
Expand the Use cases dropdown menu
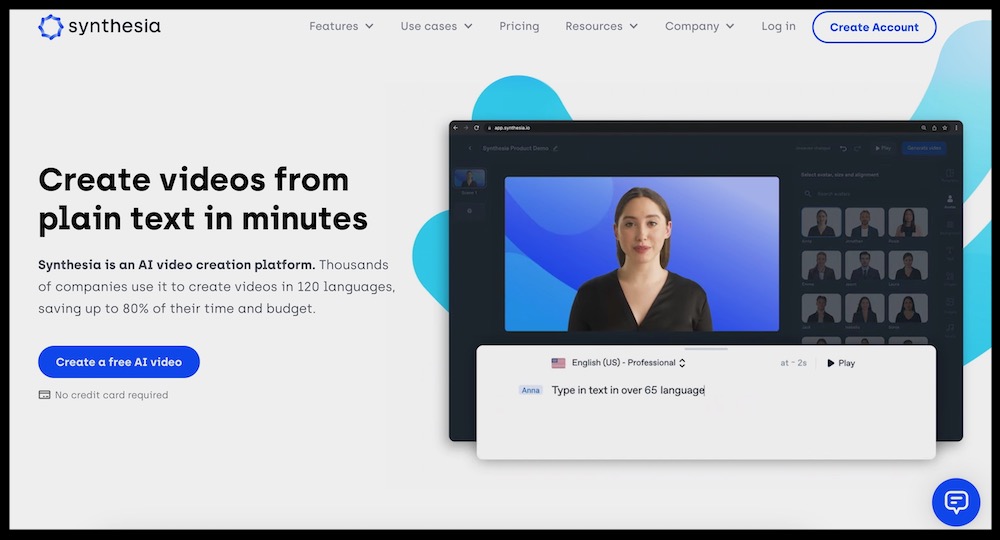point(436,26)
